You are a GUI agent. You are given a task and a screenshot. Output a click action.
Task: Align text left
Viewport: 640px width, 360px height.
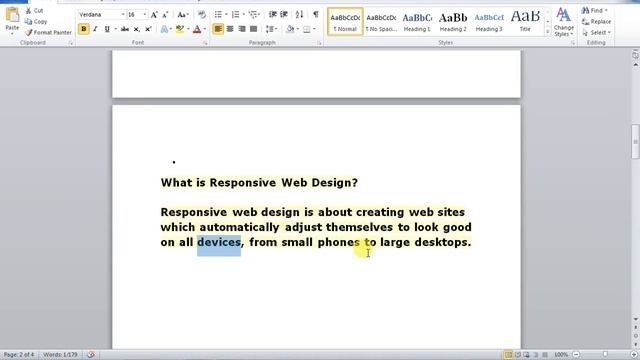218,29
